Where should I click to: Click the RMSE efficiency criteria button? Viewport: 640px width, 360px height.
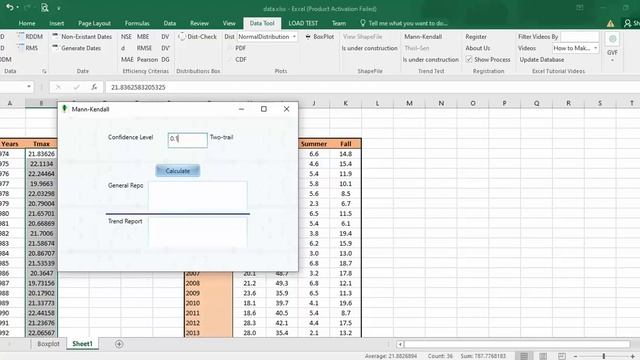click(x=144, y=48)
